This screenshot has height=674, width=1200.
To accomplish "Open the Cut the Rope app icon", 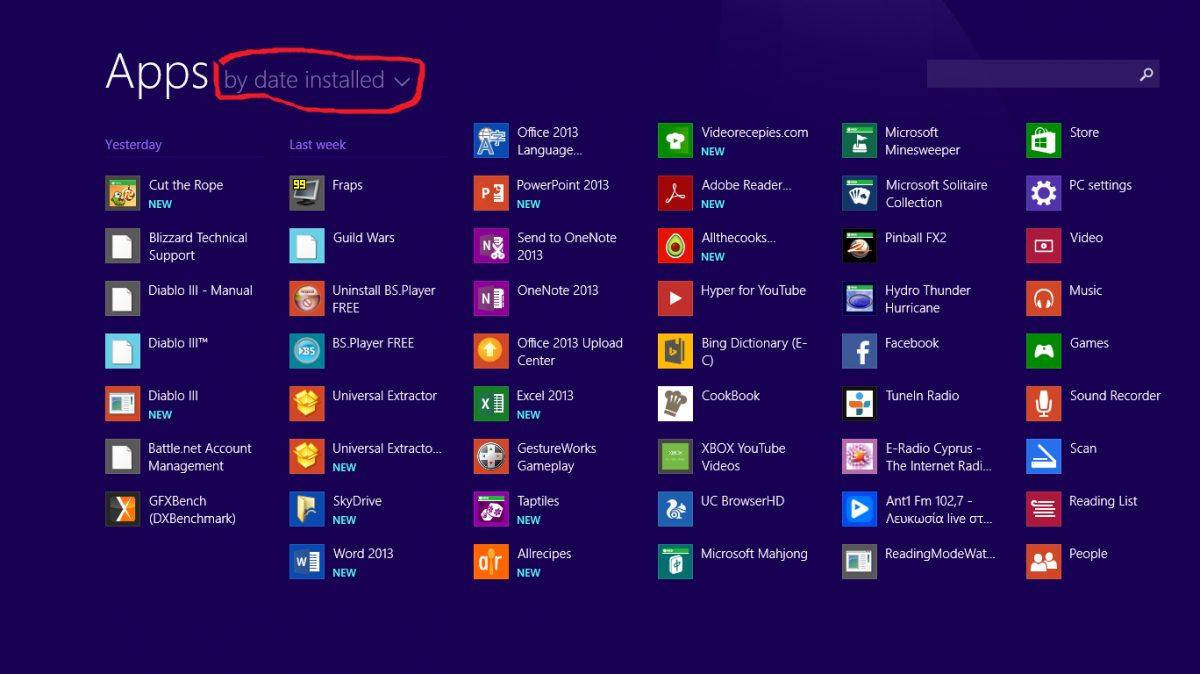I will [122, 193].
